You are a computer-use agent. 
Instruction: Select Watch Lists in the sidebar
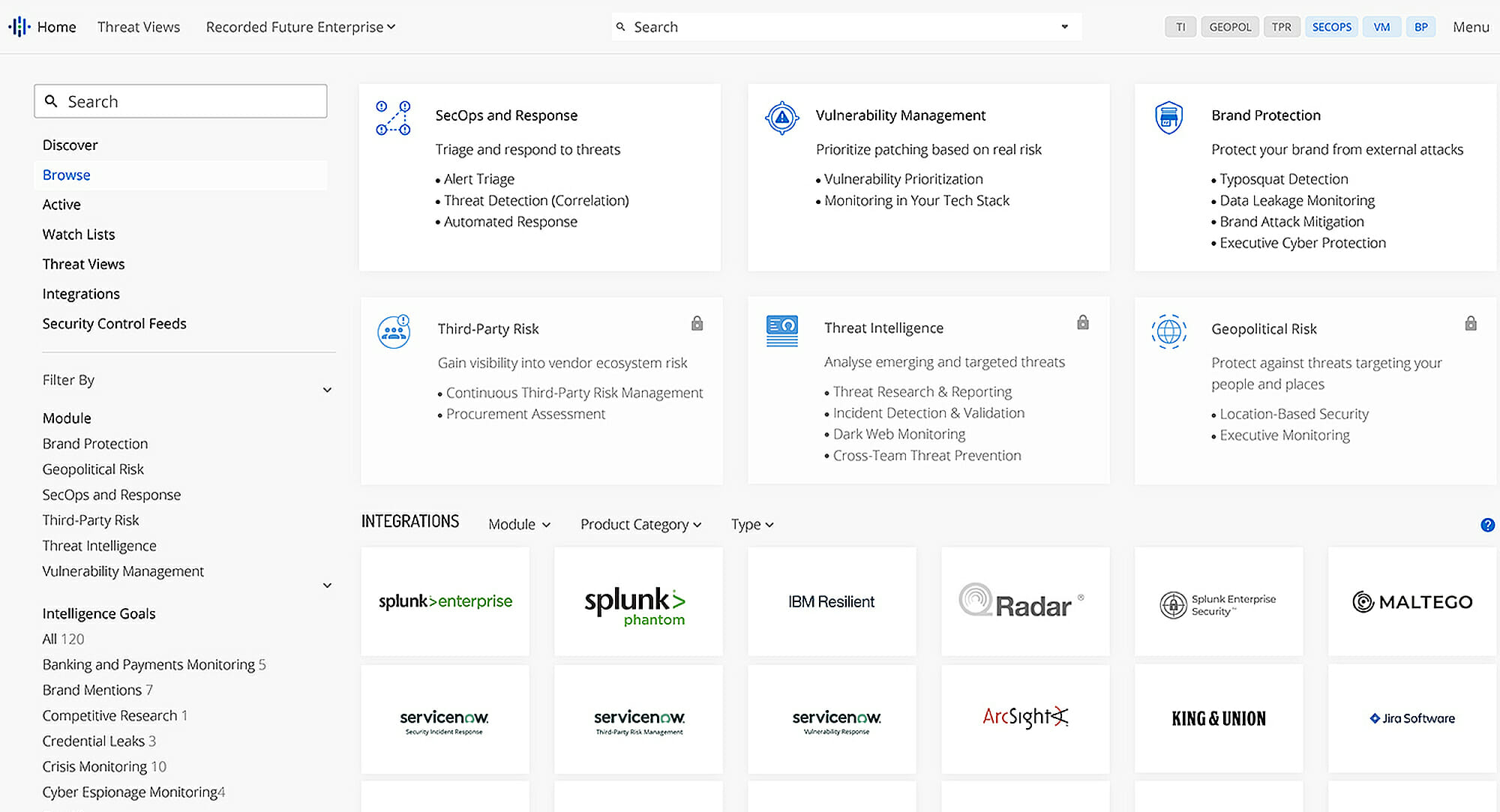[79, 234]
